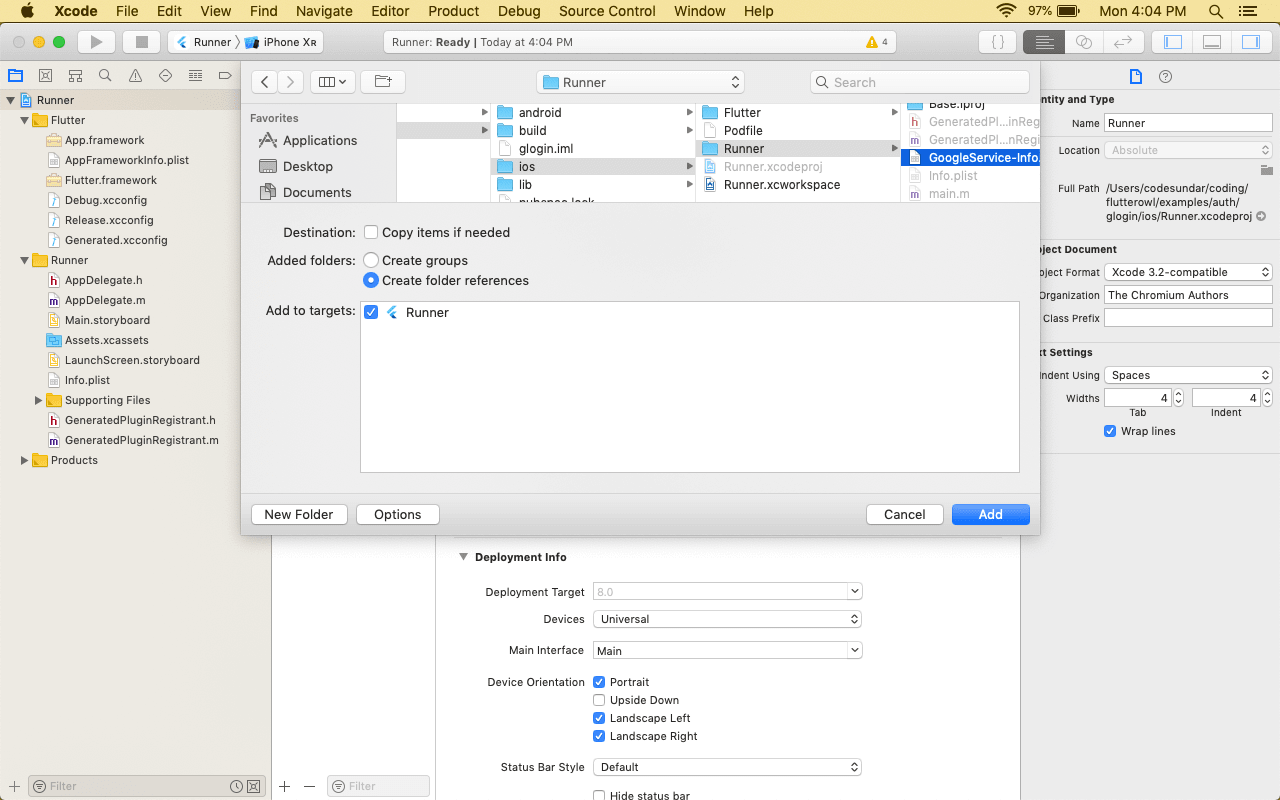Open the Indent Using Spaces dropdown
Screen dimensions: 1280x800
pyautogui.click(x=1188, y=375)
